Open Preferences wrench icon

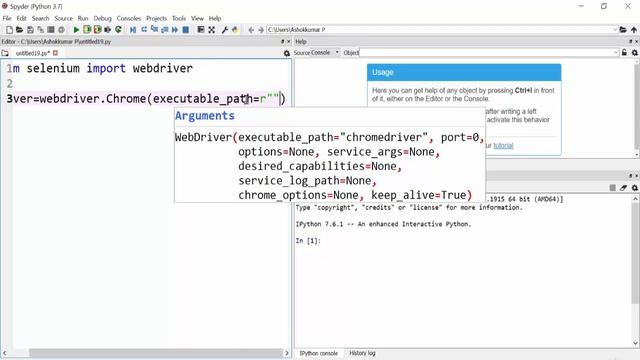point(224,30)
